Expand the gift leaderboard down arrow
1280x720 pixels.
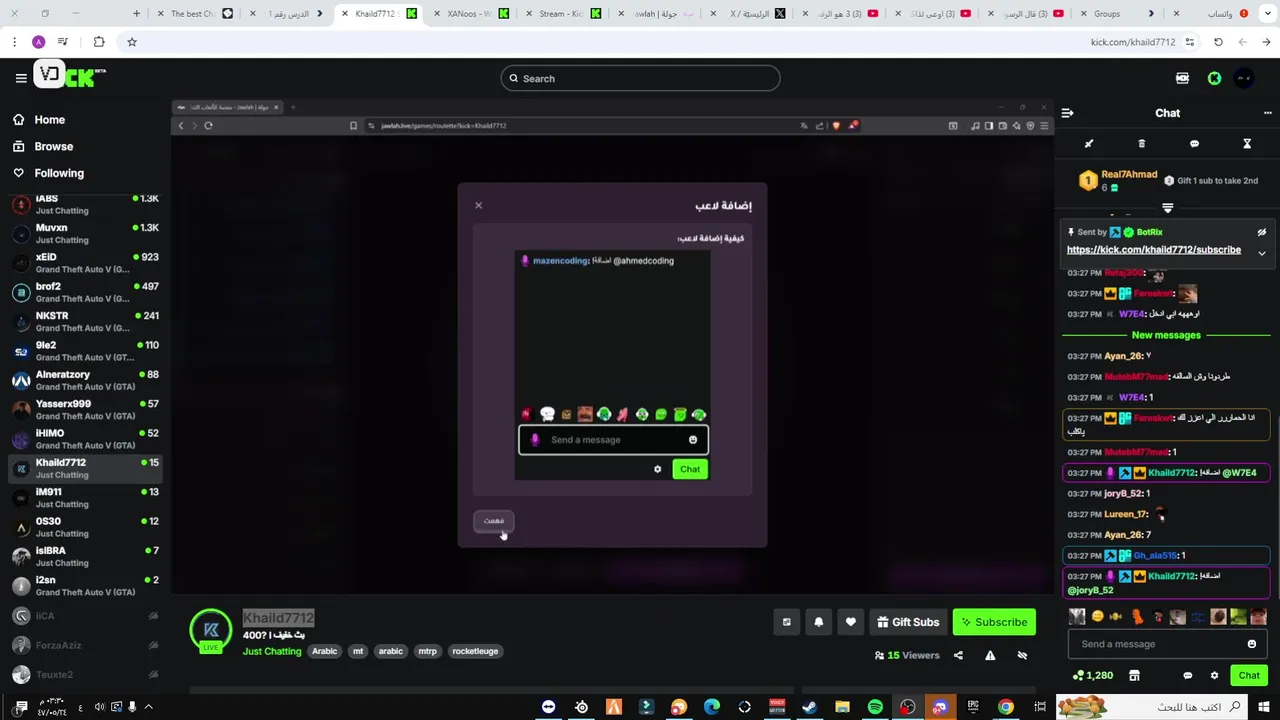(1167, 208)
